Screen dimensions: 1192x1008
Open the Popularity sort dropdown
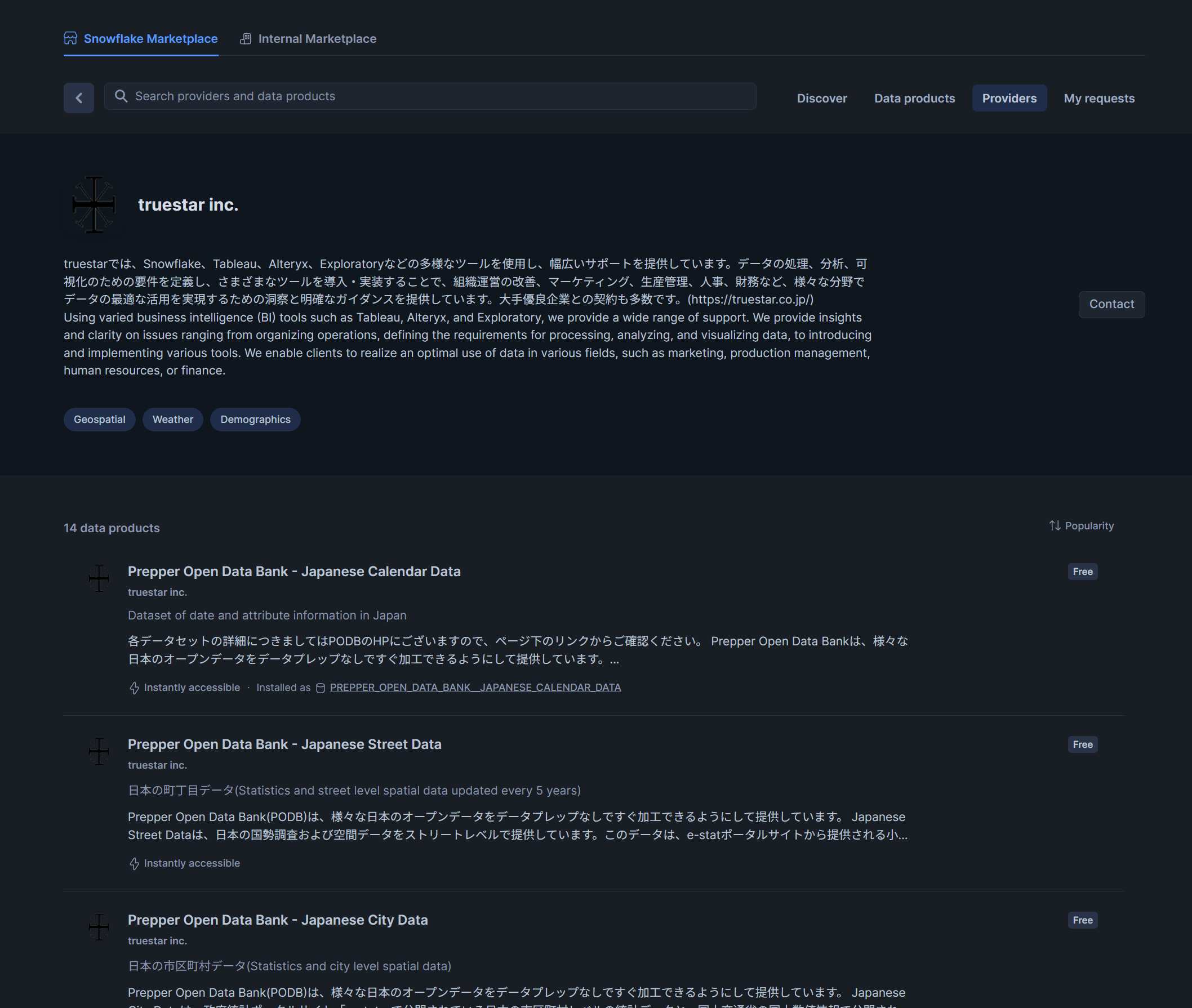[x=1082, y=526]
